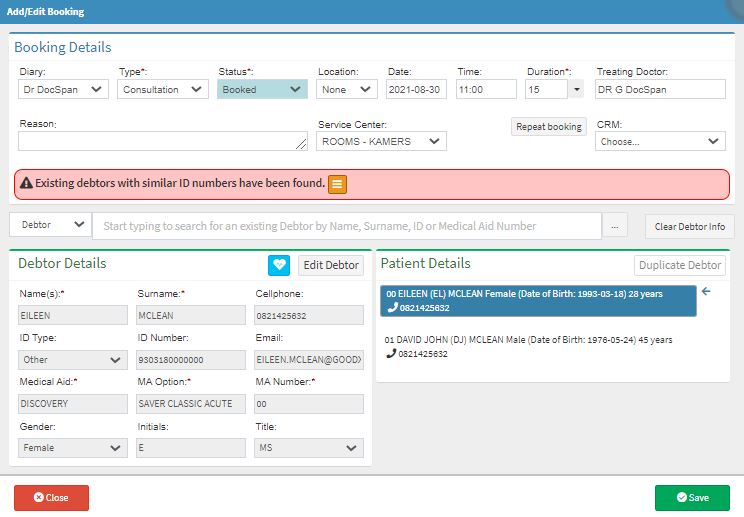Expand the Duration dropdown arrow
Screen dimensions: 744x517
(577, 89)
